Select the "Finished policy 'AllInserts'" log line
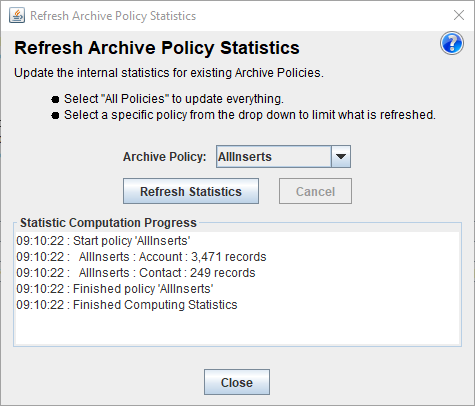This screenshot has width=475, height=406. (115, 289)
